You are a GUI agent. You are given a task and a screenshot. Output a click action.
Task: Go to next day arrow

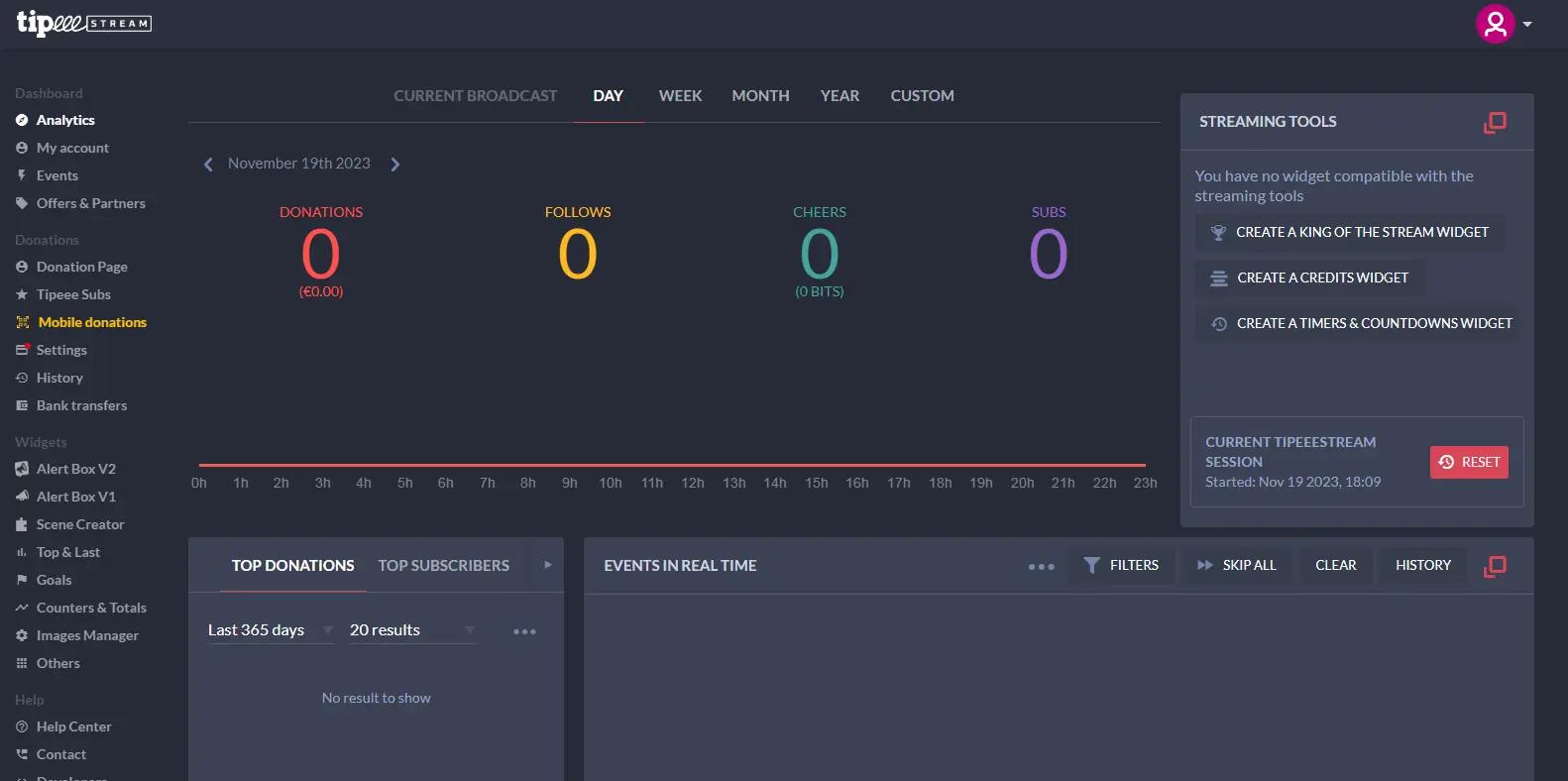(394, 165)
